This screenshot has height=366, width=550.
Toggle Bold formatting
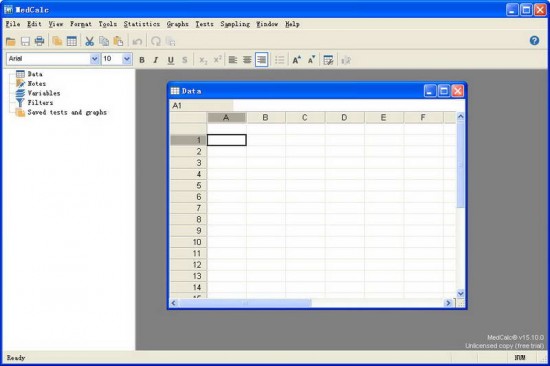[x=142, y=60]
